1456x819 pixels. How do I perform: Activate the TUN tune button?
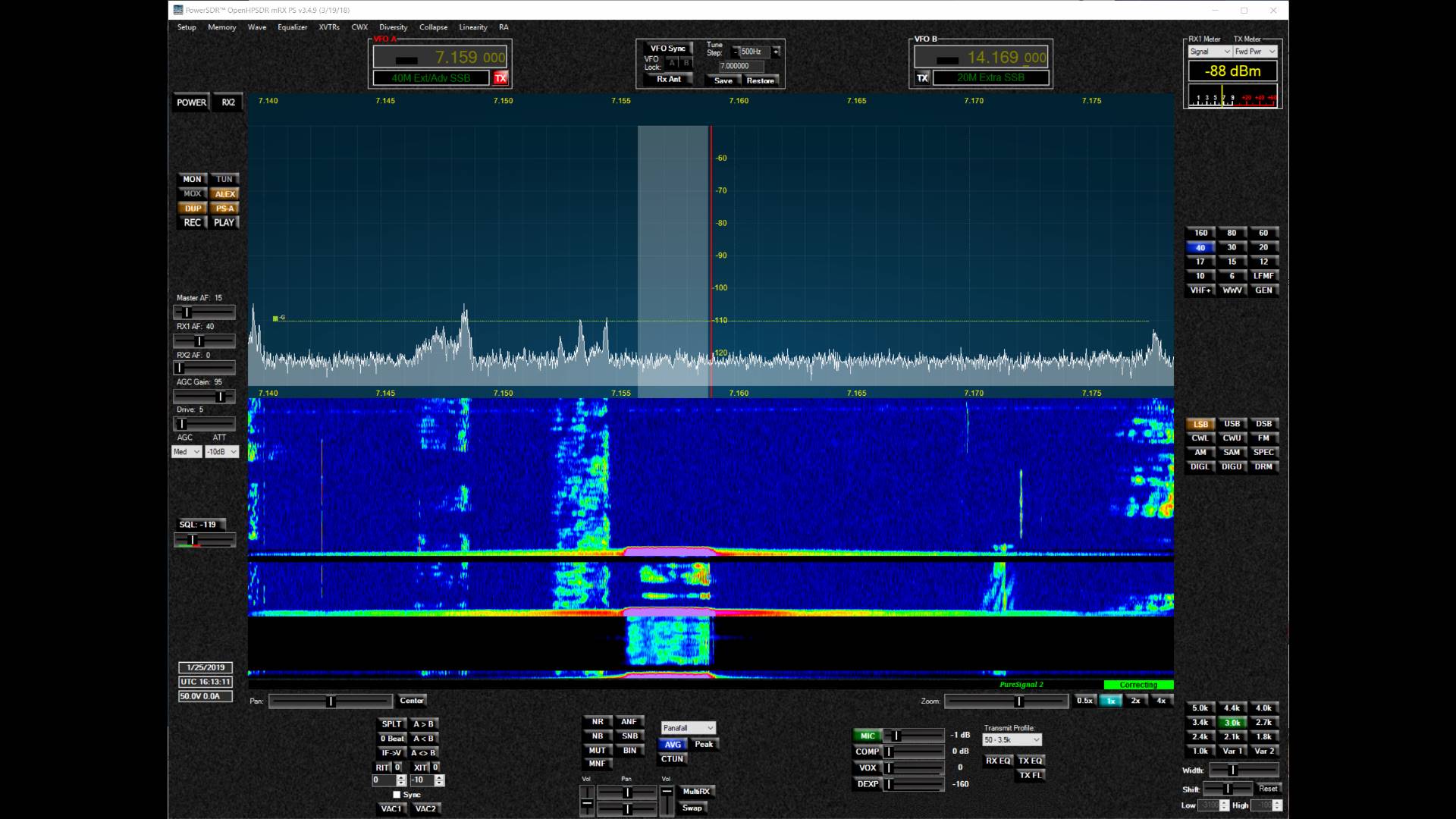[224, 180]
